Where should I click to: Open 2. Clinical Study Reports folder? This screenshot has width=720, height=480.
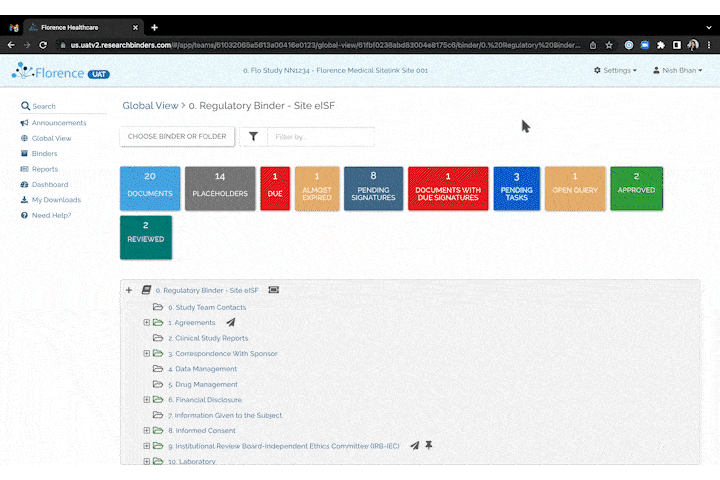208,338
